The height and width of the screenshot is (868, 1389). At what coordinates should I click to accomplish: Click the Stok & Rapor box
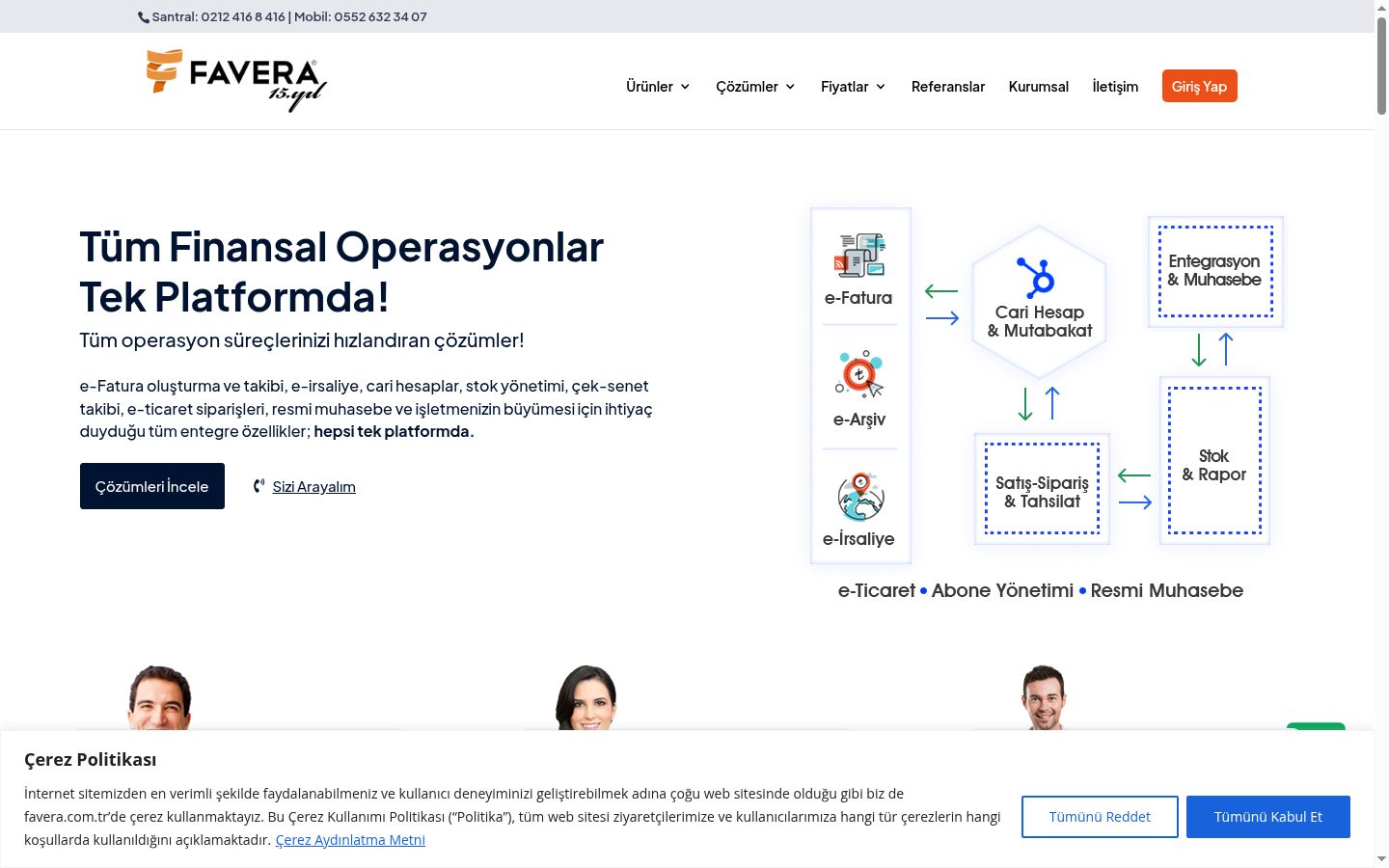[x=1214, y=461]
